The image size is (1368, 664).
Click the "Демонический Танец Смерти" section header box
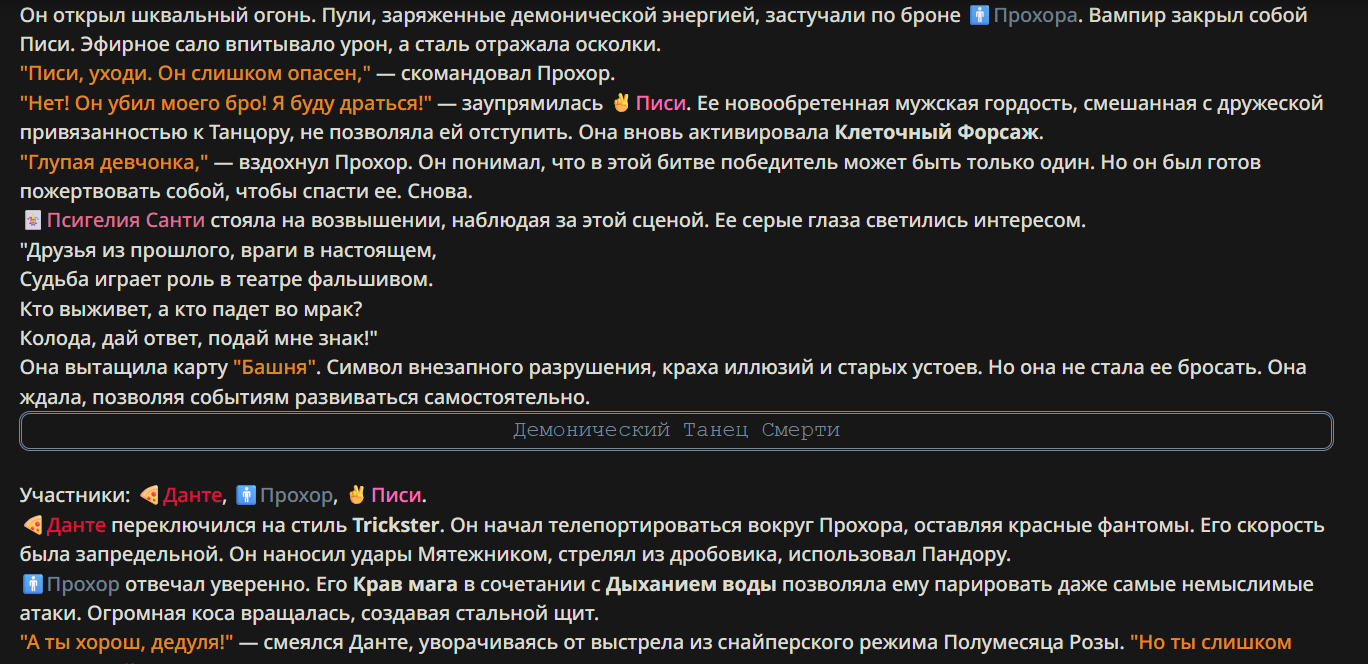tap(677, 431)
